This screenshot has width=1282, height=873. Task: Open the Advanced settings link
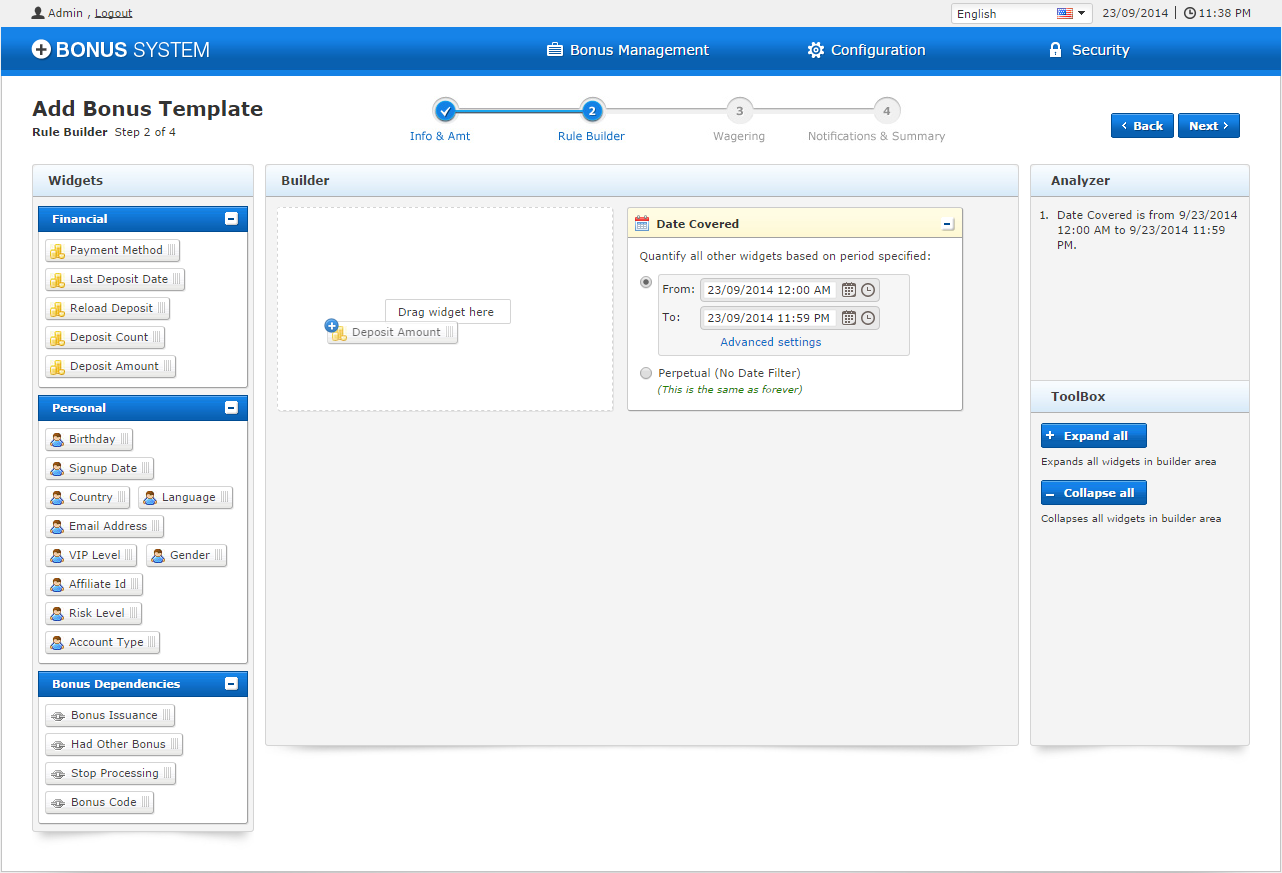(770, 342)
